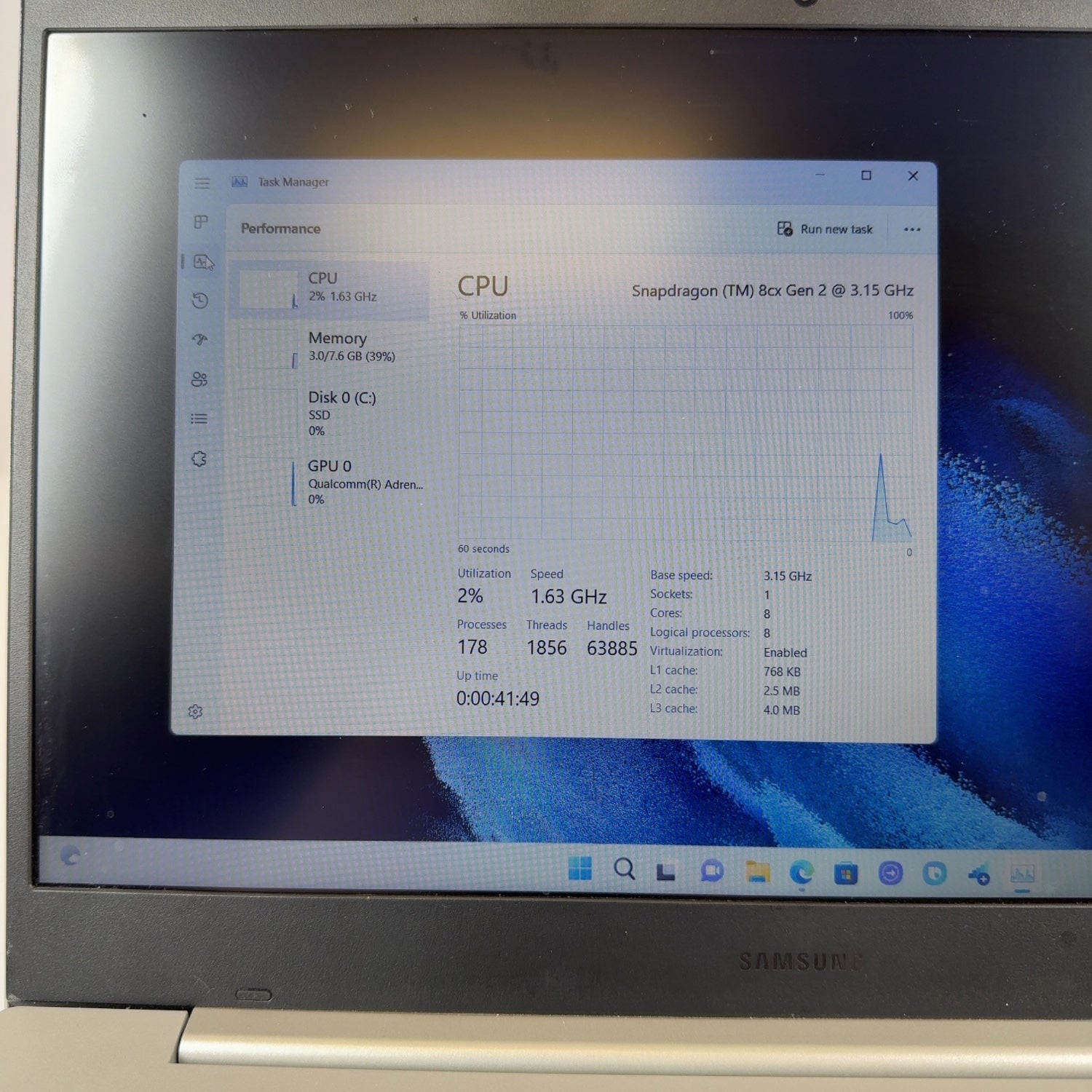The width and height of the screenshot is (1092, 1092).
Task: Select Disk 0 (C:) resource entry
Action: coord(330,413)
